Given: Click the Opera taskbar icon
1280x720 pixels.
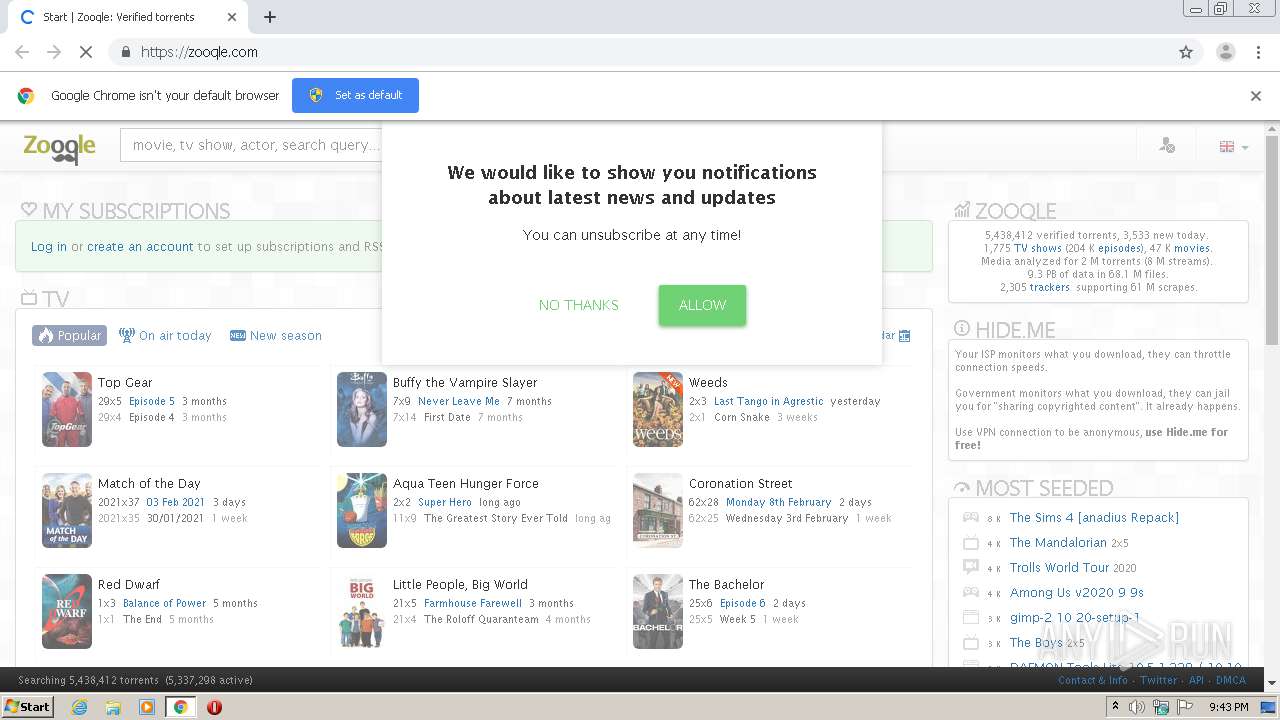Looking at the screenshot, I should pyautogui.click(x=214, y=707).
